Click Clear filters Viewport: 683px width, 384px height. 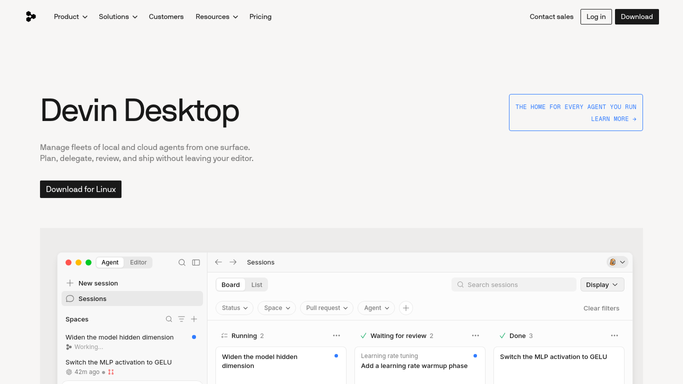tap(601, 308)
